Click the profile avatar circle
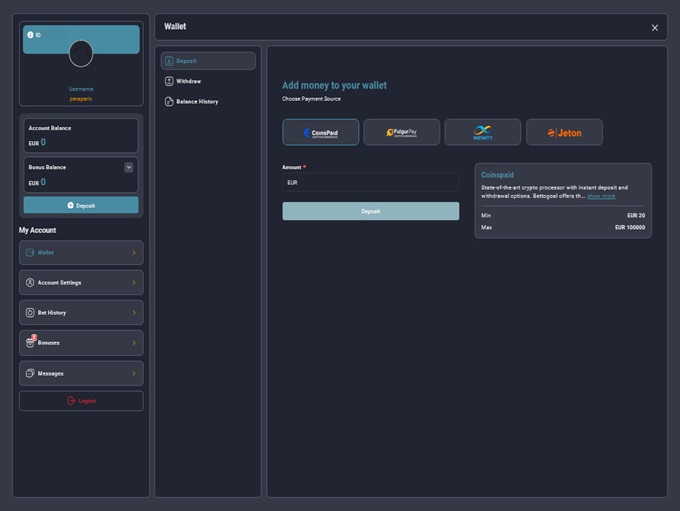 pyautogui.click(x=81, y=53)
